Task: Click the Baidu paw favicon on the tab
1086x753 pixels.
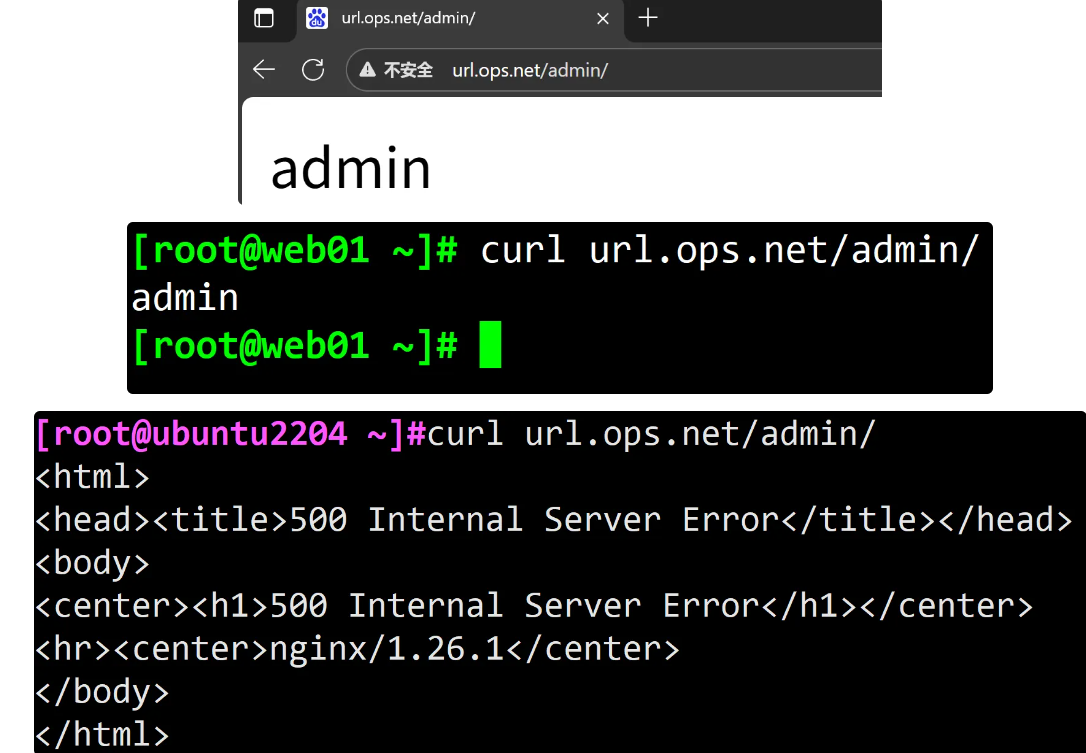Action: click(x=317, y=18)
